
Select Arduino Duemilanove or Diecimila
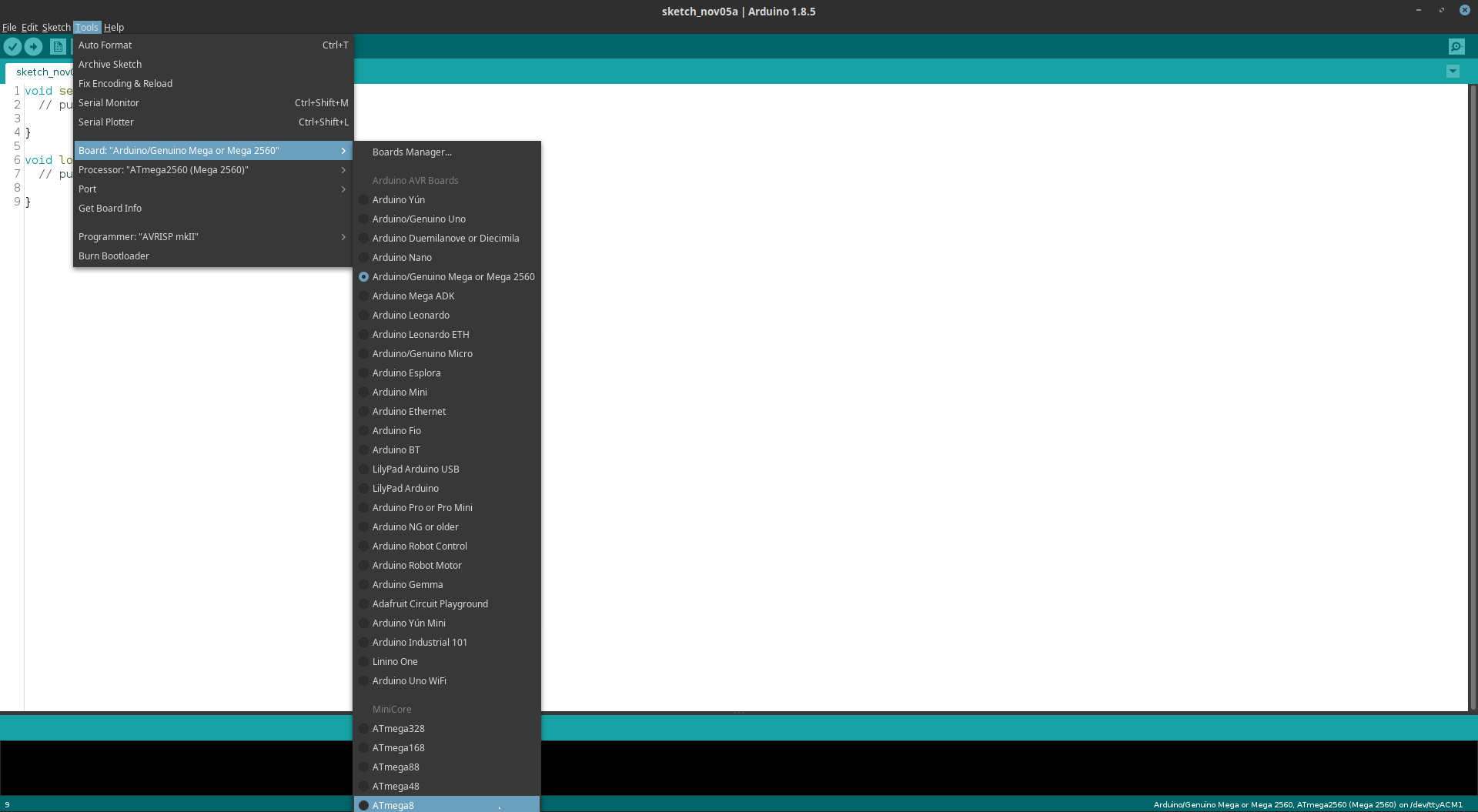(x=447, y=239)
